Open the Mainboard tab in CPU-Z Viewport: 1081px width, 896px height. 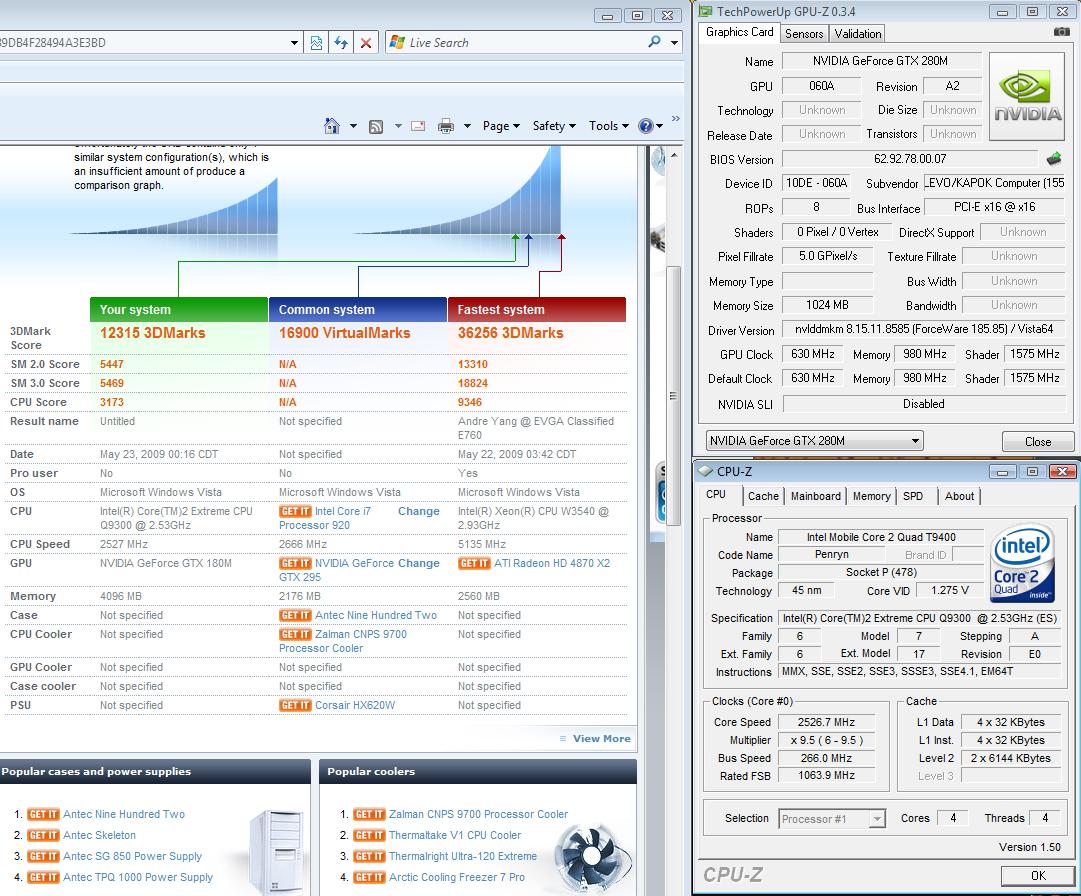pyautogui.click(x=816, y=496)
